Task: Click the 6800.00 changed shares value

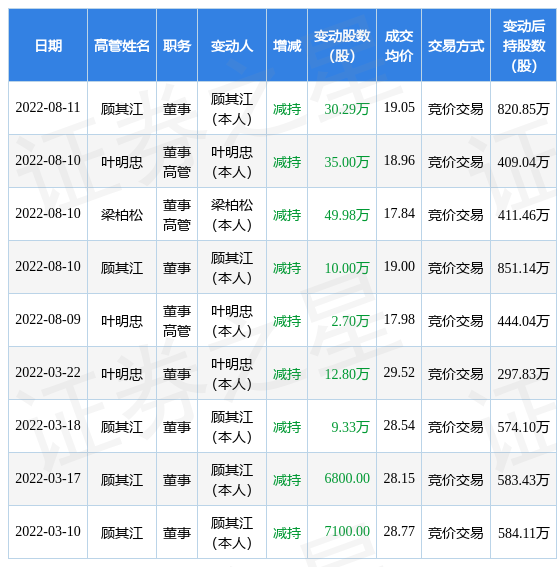Action: [347, 478]
